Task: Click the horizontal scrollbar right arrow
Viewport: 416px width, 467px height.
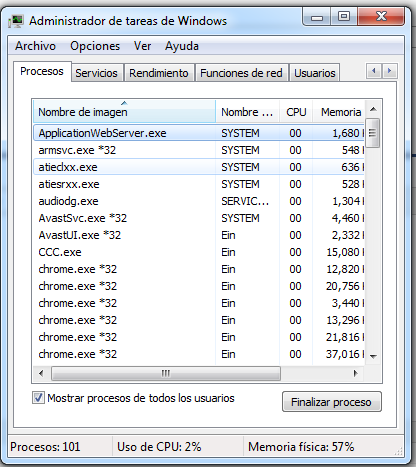Action: click(356, 373)
